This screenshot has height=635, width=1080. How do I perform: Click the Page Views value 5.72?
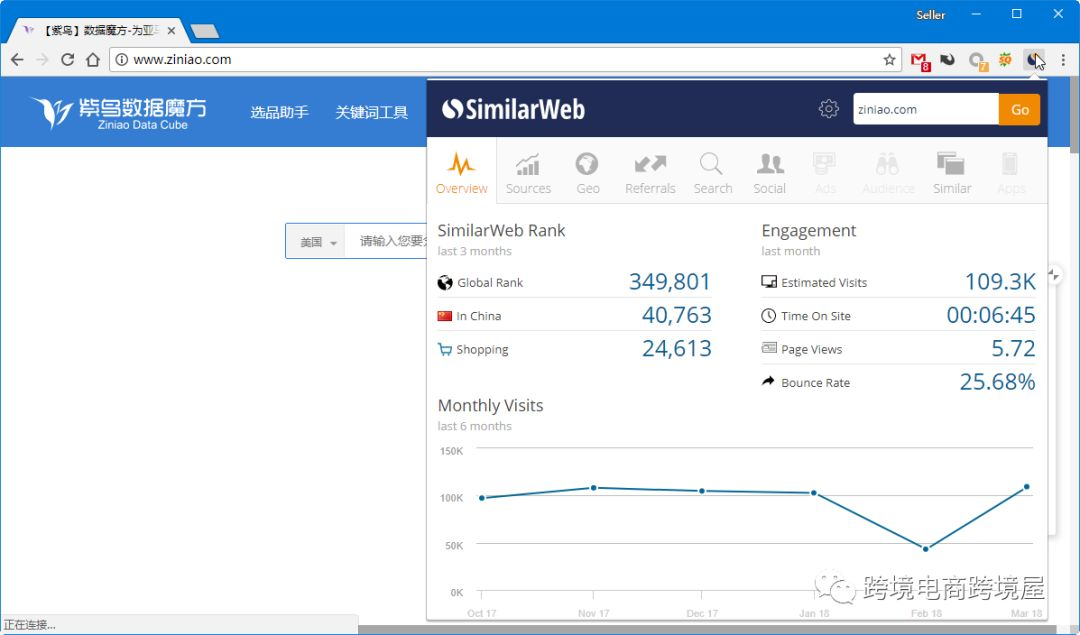pos(1013,348)
